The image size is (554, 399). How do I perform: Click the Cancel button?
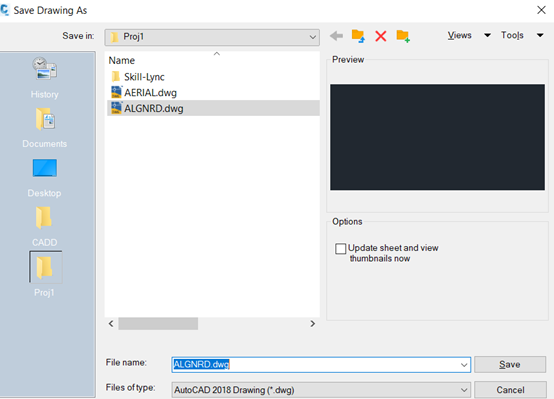[510, 390]
